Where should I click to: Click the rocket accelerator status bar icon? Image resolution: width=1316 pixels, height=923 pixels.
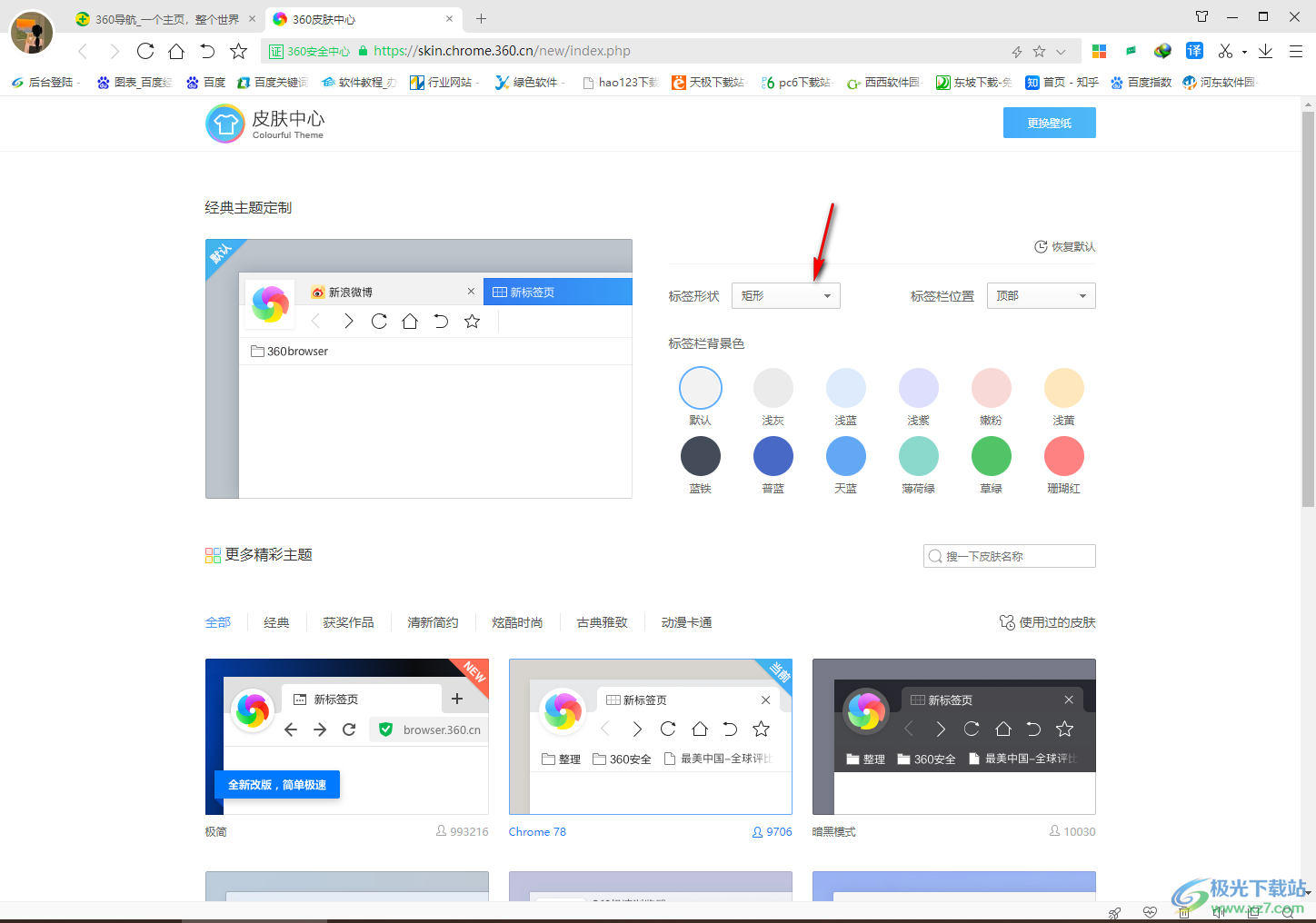(x=1114, y=913)
